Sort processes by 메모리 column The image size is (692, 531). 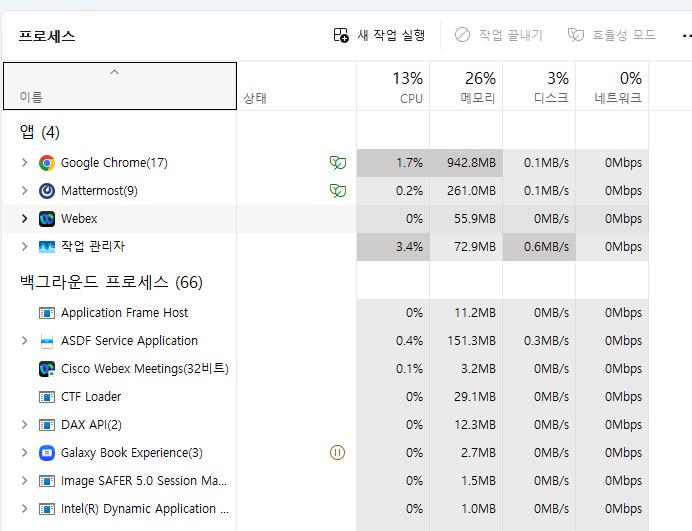coord(466,86)
